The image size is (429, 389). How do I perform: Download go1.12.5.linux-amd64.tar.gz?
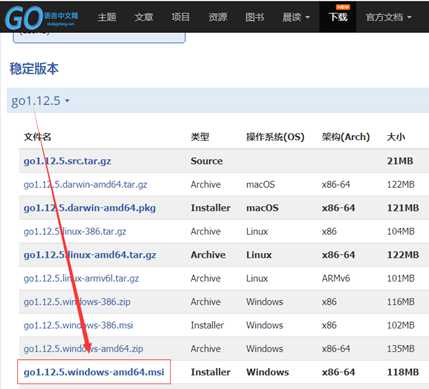[90, 255]
